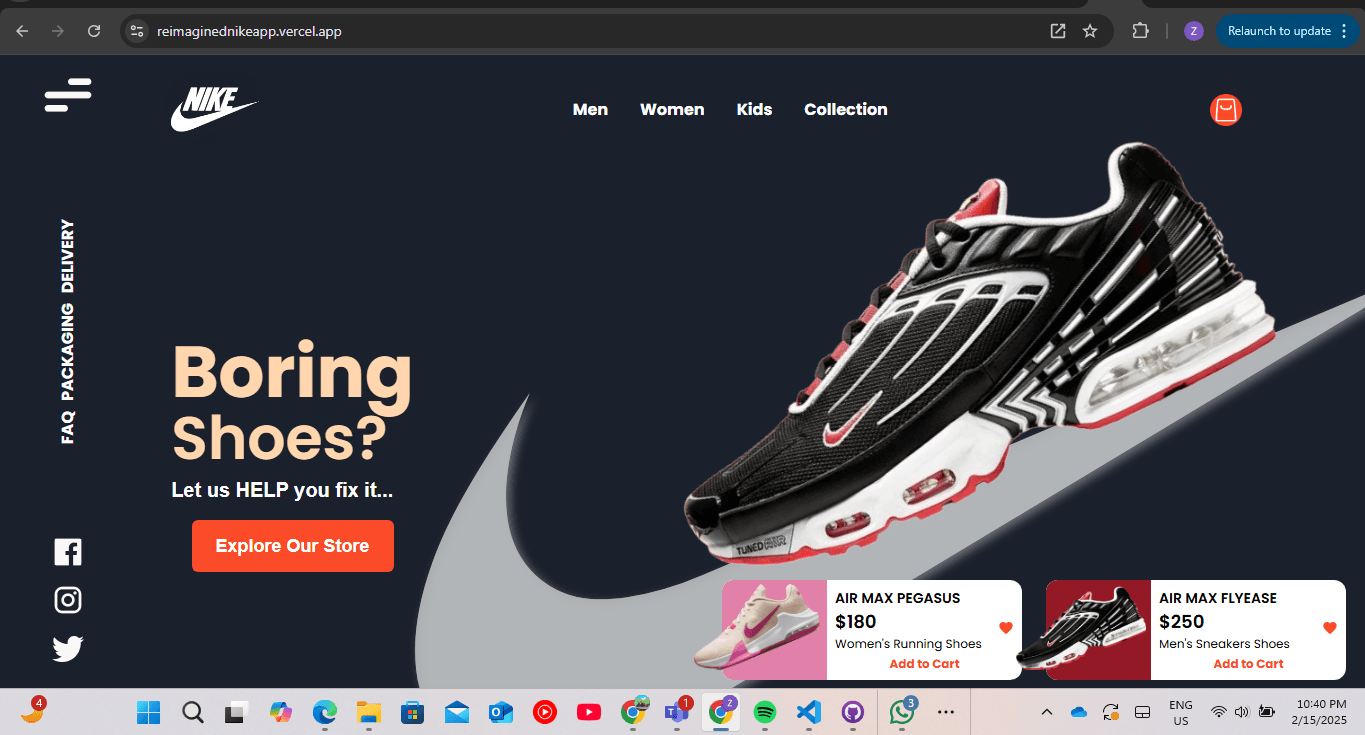Select the pink Air Max Pegasus shoe thumbnail
This screenshot has height=735, width=1365.
[x=774, y=630]
